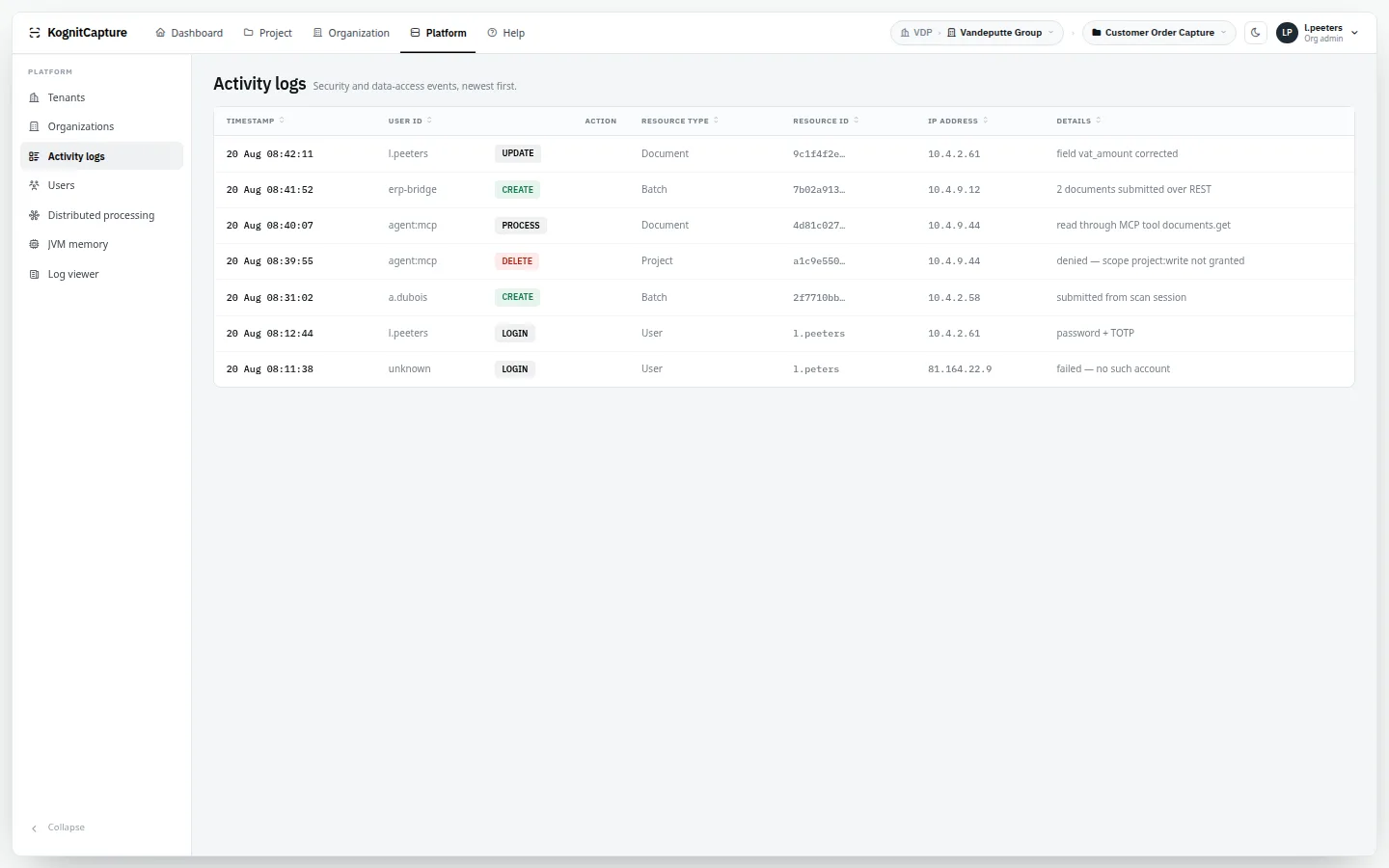The height and width of the screenshot is (868, 1389).
Task: Sort by the Details column
Action: (1078, 121)
